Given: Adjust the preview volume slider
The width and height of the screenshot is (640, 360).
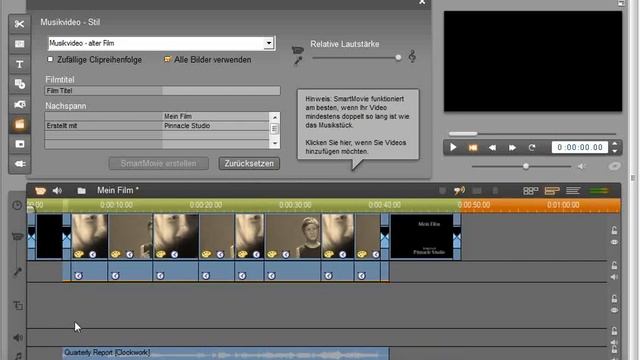Looking at the screenshot, I should tap(526, 166).
